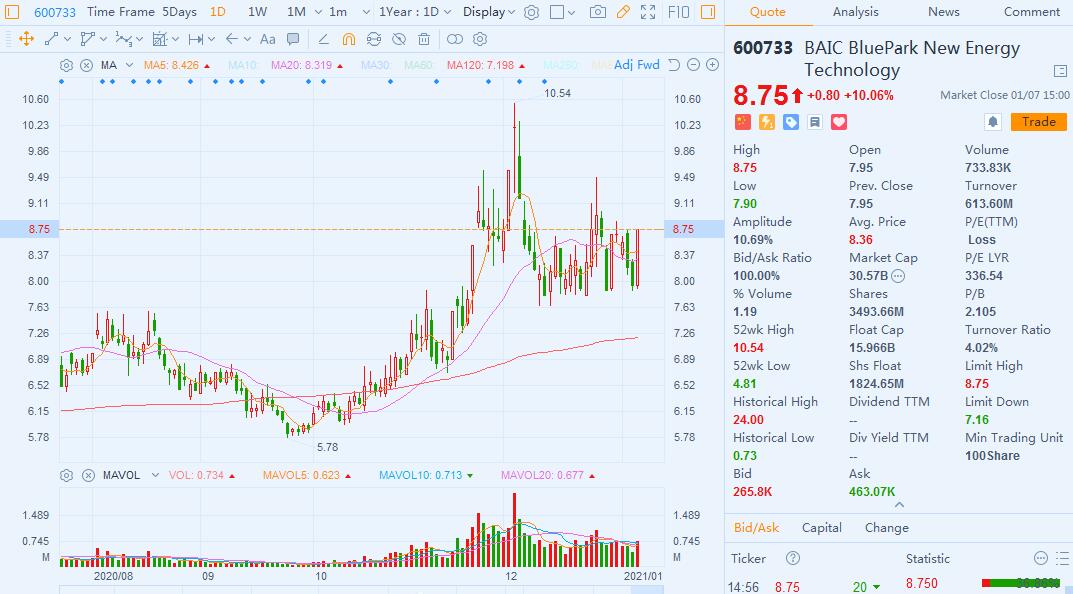Set a price alert with bell icon

coord(992,122)
